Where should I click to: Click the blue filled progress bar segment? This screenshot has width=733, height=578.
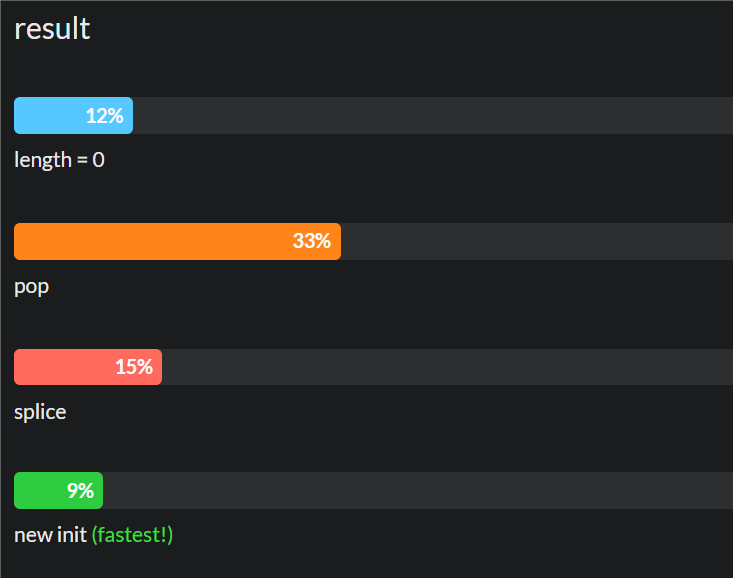point(50,116)
